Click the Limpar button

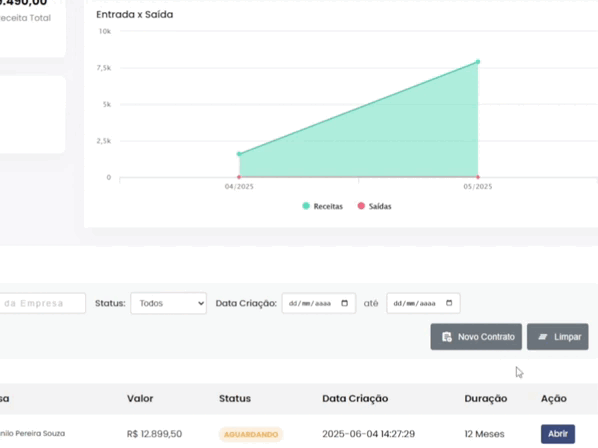click(558, 337)
